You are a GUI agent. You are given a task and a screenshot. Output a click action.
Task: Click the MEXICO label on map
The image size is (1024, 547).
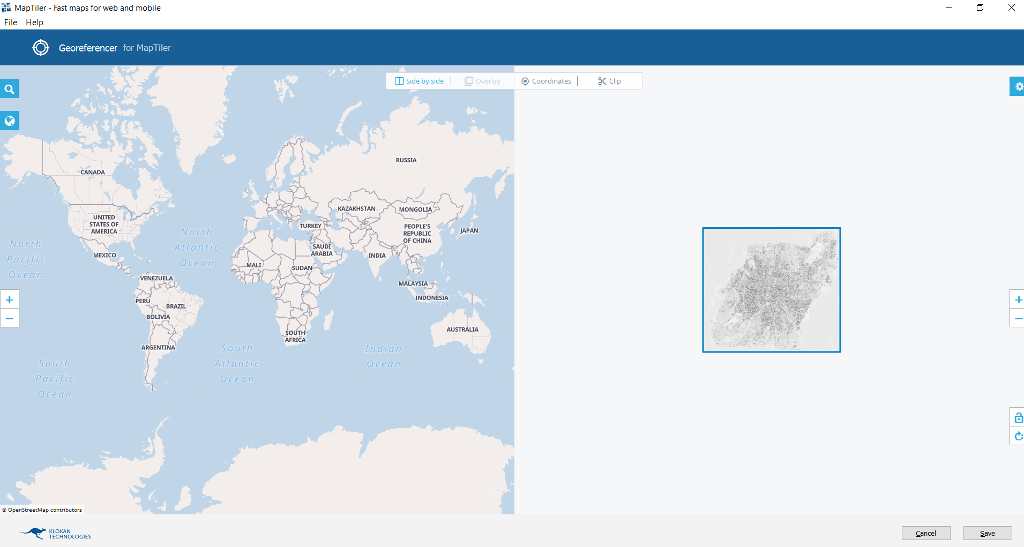point(104,255)
